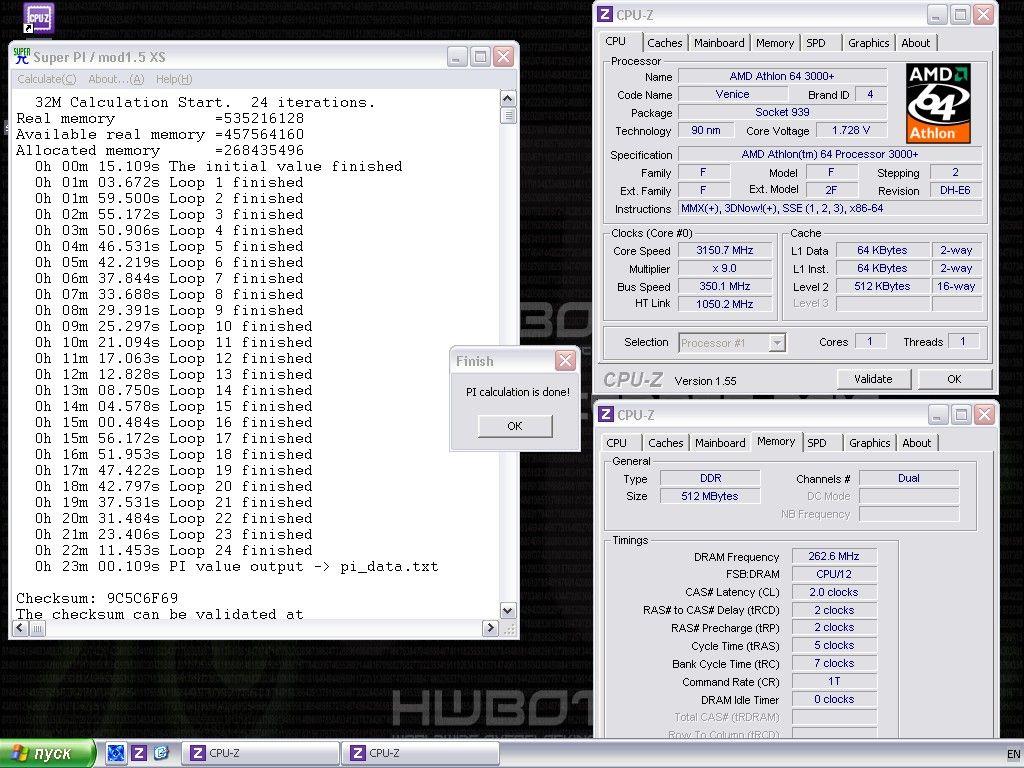This screenshot has width=1024, height=768.
Task: Open the CPU-Z desktop shortcut icon
Action: (39, 18)
